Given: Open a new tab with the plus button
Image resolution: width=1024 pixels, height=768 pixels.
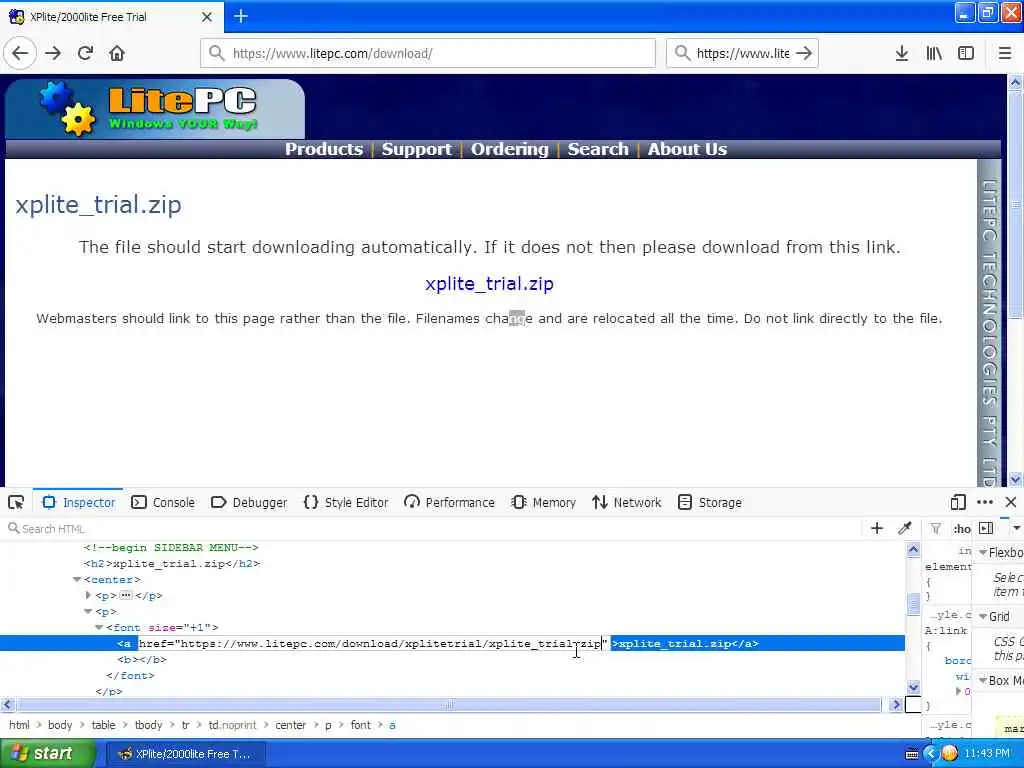Looking at the screenshot, I should point(241,16).
